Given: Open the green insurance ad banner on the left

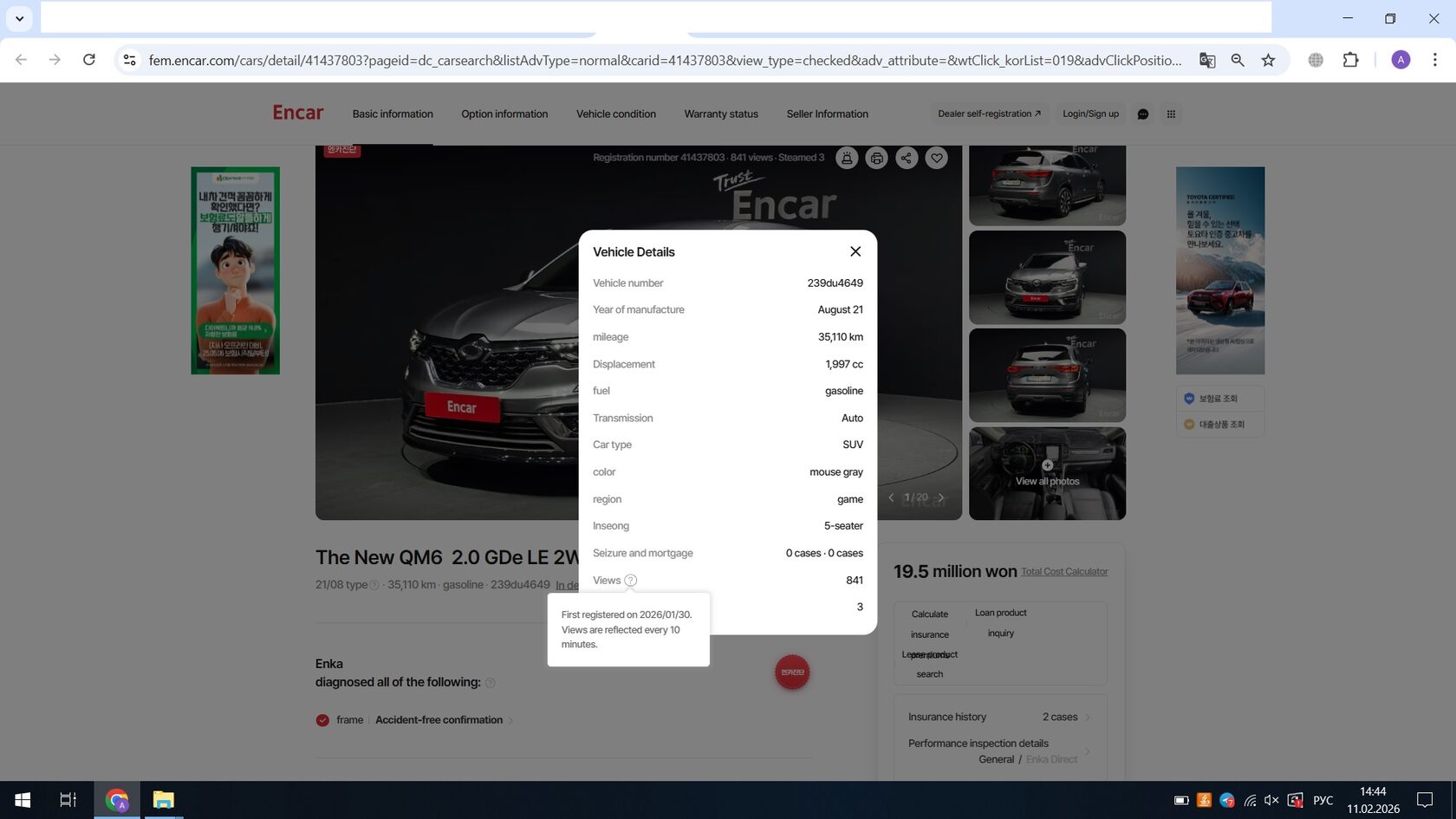Looking at the screenshot, I should pyautogui.click(x=235, y=270).
